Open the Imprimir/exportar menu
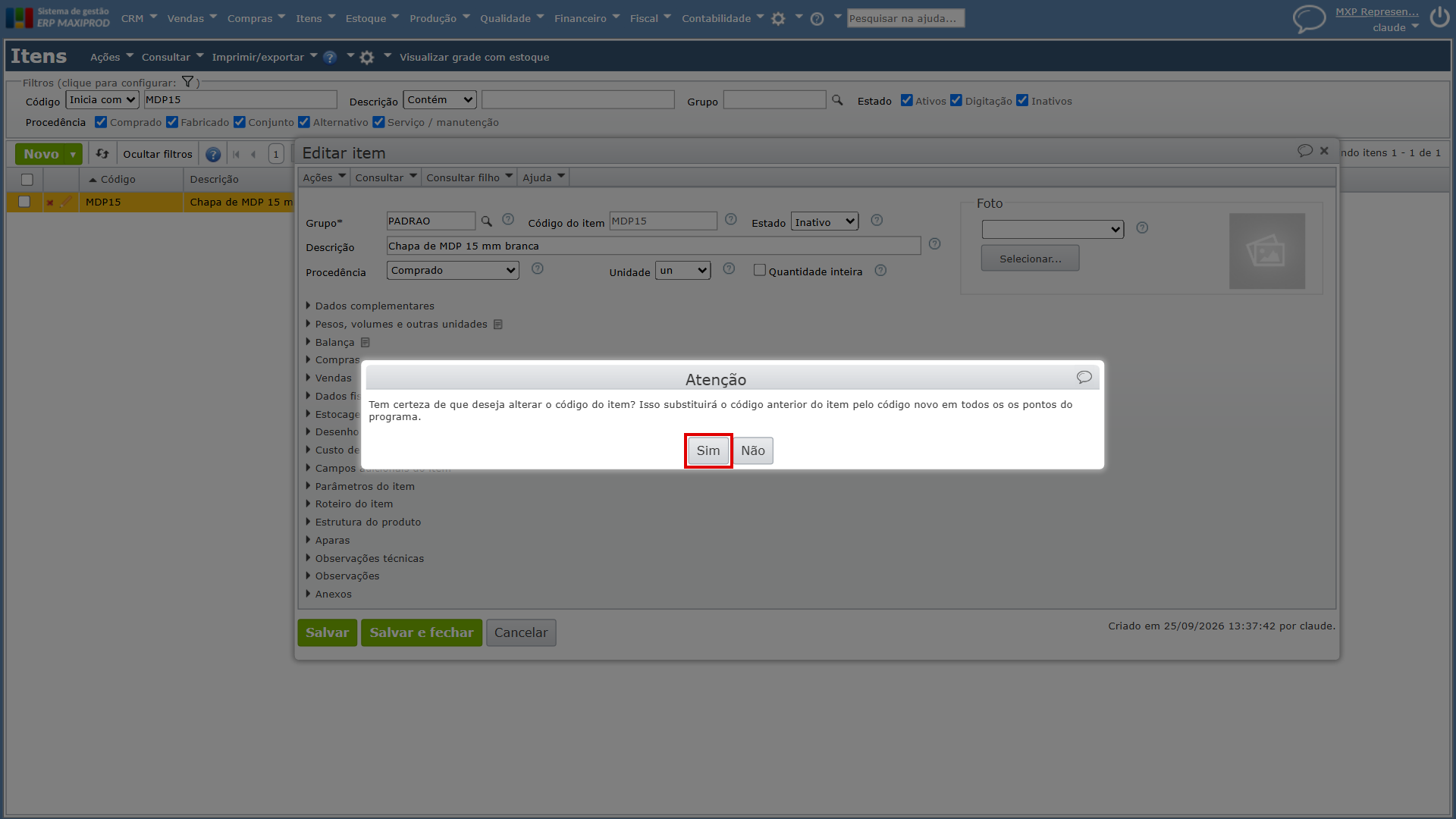 (264, 58)
